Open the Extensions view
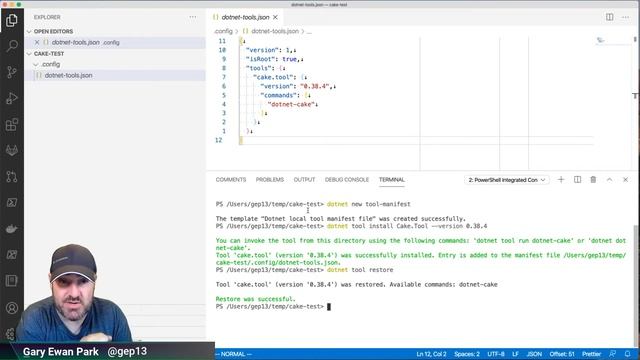Image resolution: width=640 pixels, height=360 pixels. 12,124
